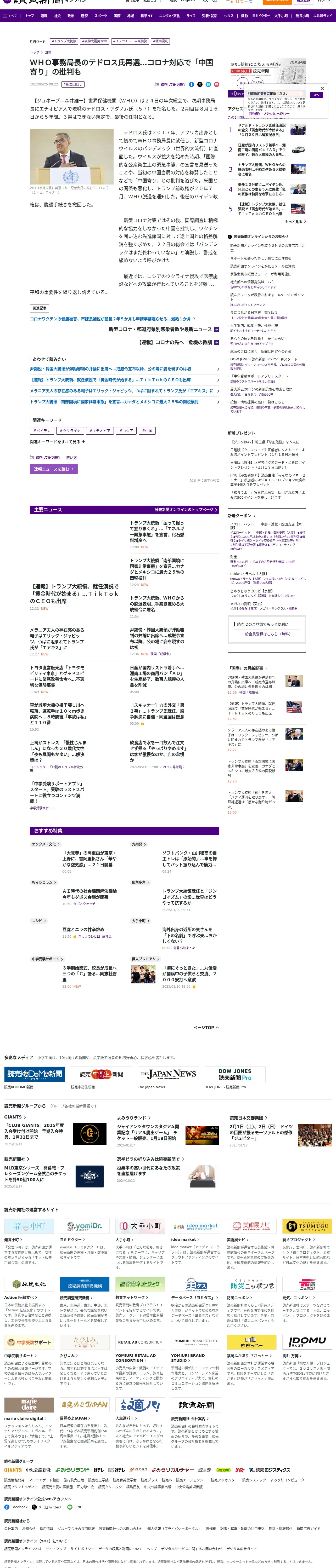The width and height of the screenshot is (336, 1568).
Task: Open breadcrumb 国際 link above headline
Action: (x=48, y=52)
